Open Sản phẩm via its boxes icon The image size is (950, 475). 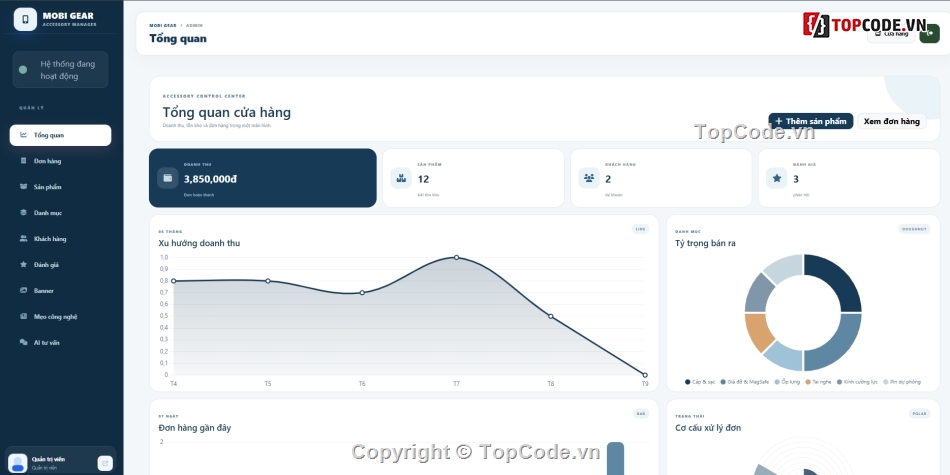point(24,187)
